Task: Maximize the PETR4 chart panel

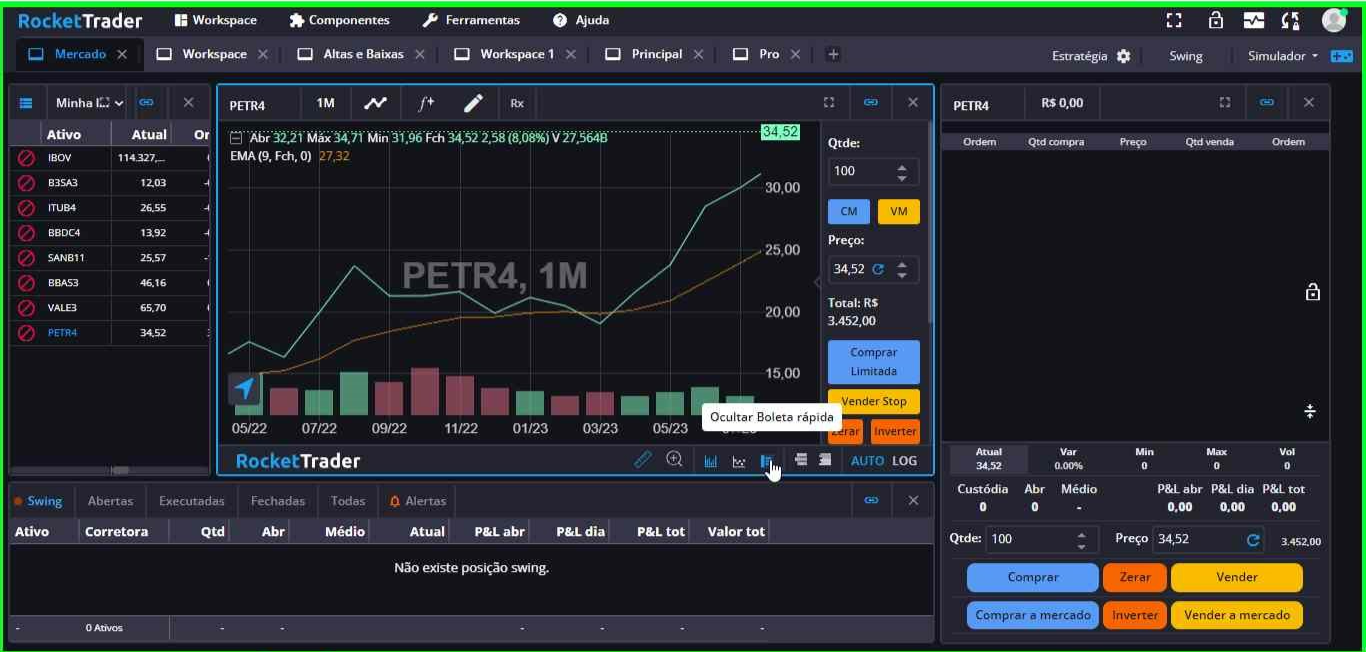Action: tap(829, 102)
